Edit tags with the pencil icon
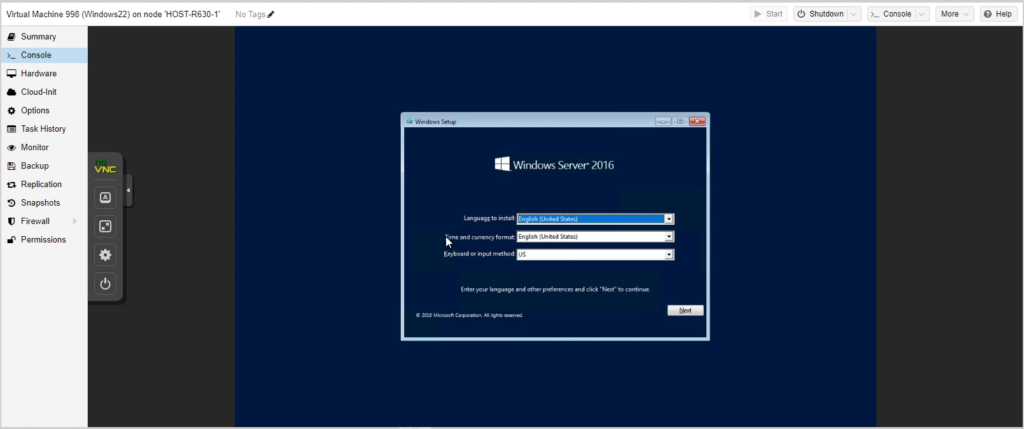This screenshot has height=429, width=1024. pyautogui.click(x=271, y=14)
